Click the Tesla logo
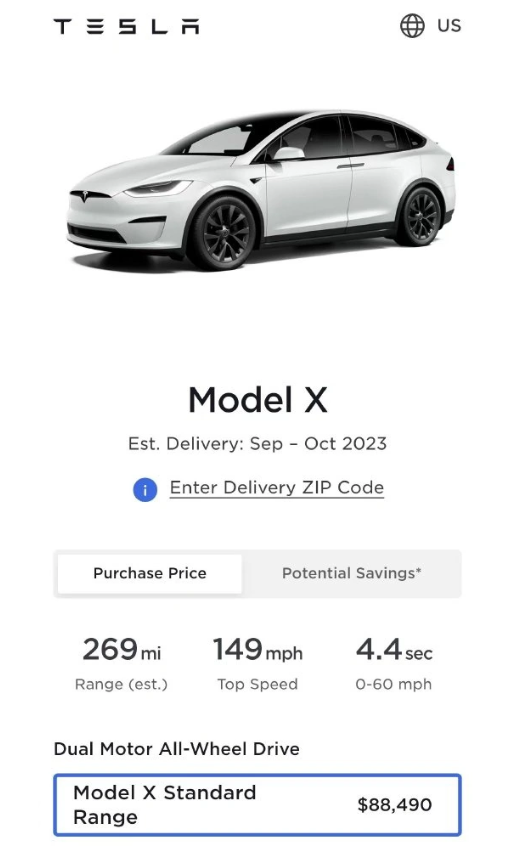516x850 pixels. pyautogui.click(x=126, y=26)
